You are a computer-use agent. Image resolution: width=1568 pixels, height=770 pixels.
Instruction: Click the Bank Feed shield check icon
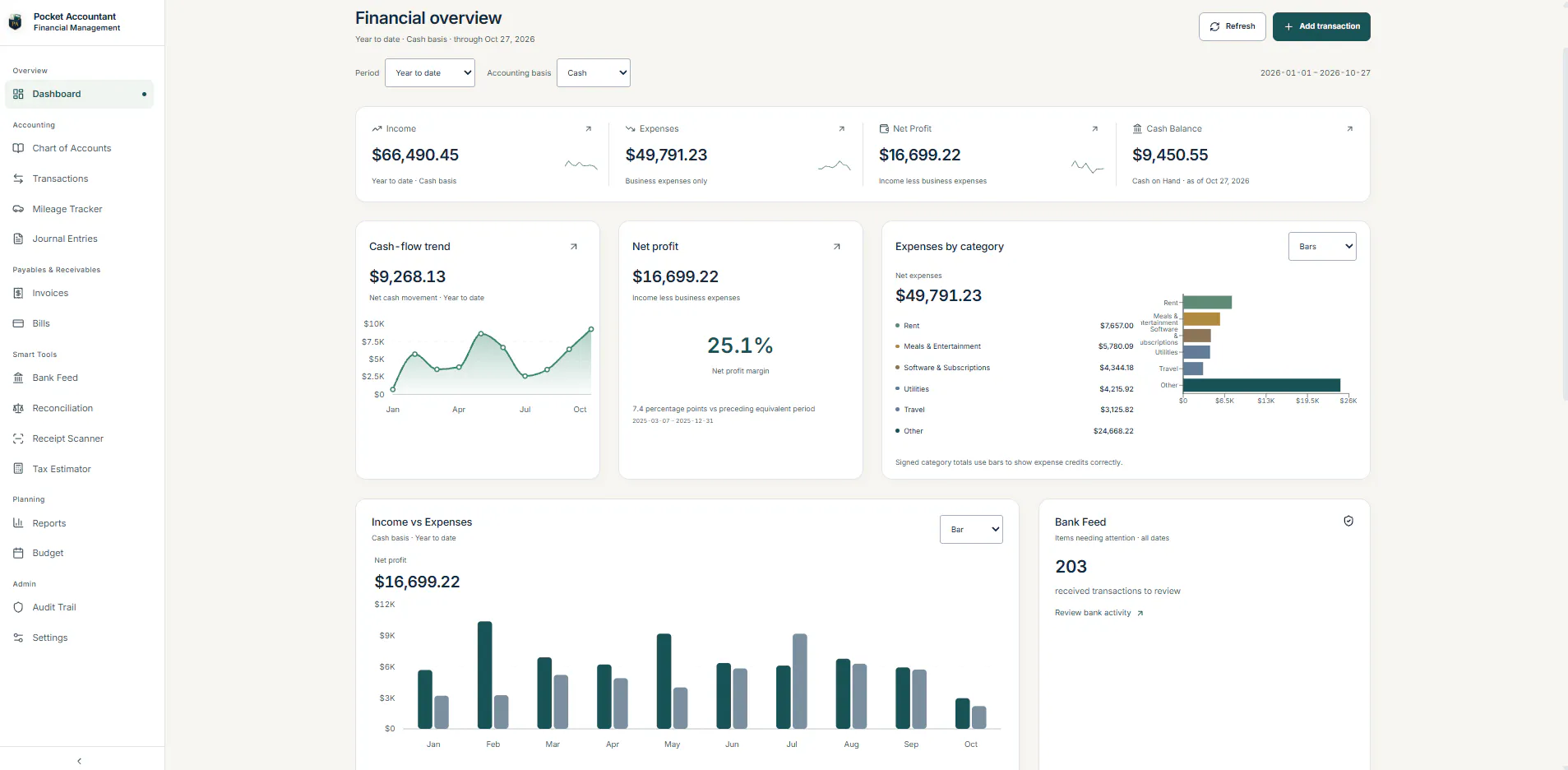(x=1348, y=521)
